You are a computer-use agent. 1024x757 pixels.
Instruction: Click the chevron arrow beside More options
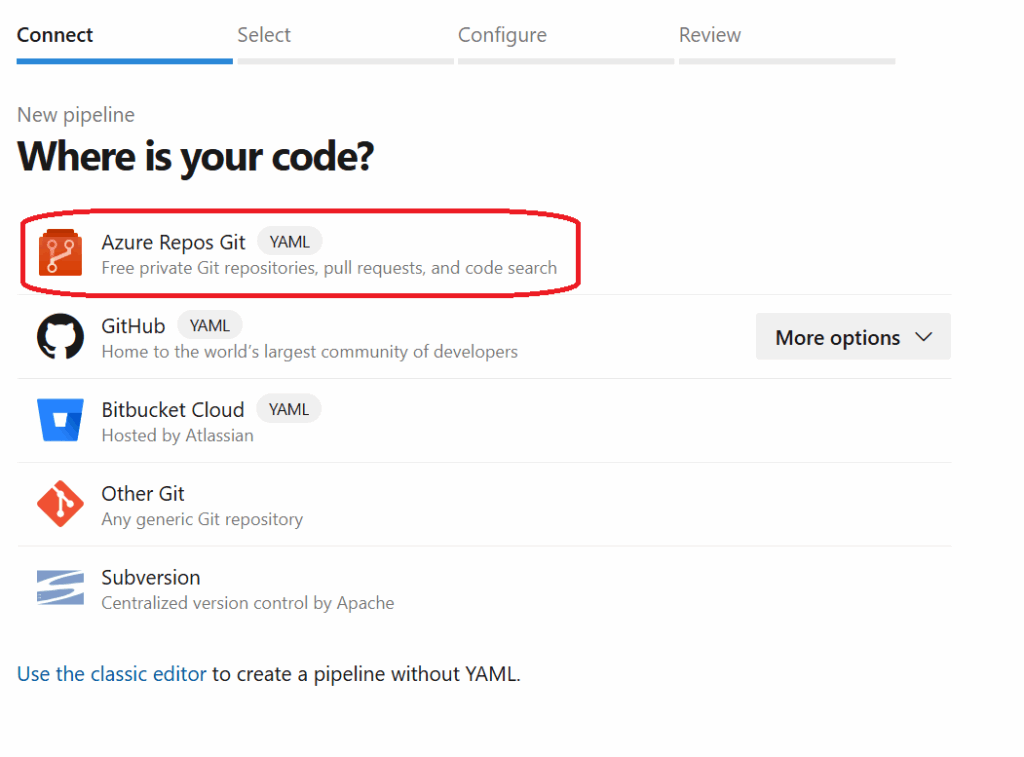pyautogui.click(x=923, y=337)
